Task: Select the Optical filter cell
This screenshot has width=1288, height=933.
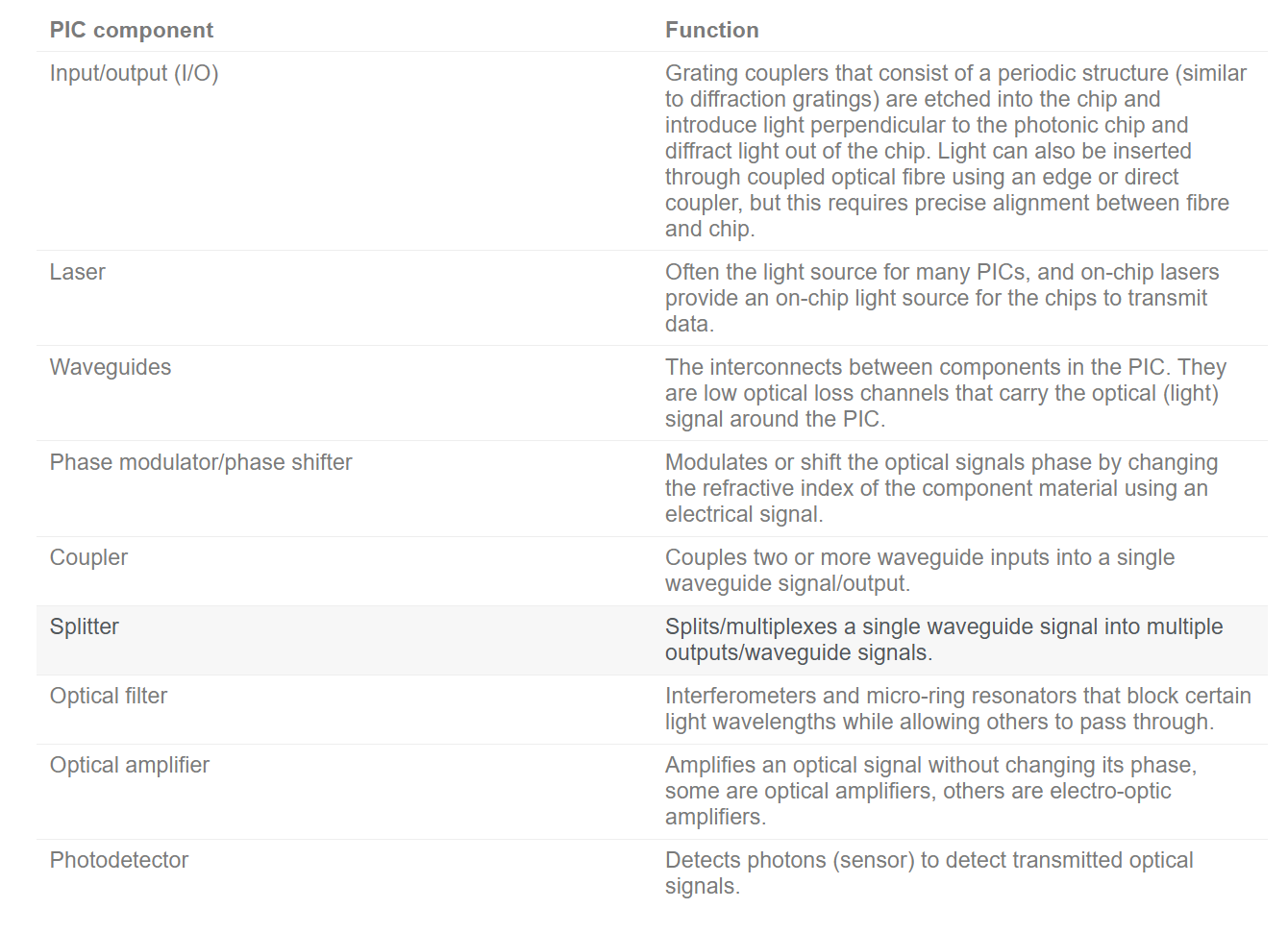Action: coord(109,696)
